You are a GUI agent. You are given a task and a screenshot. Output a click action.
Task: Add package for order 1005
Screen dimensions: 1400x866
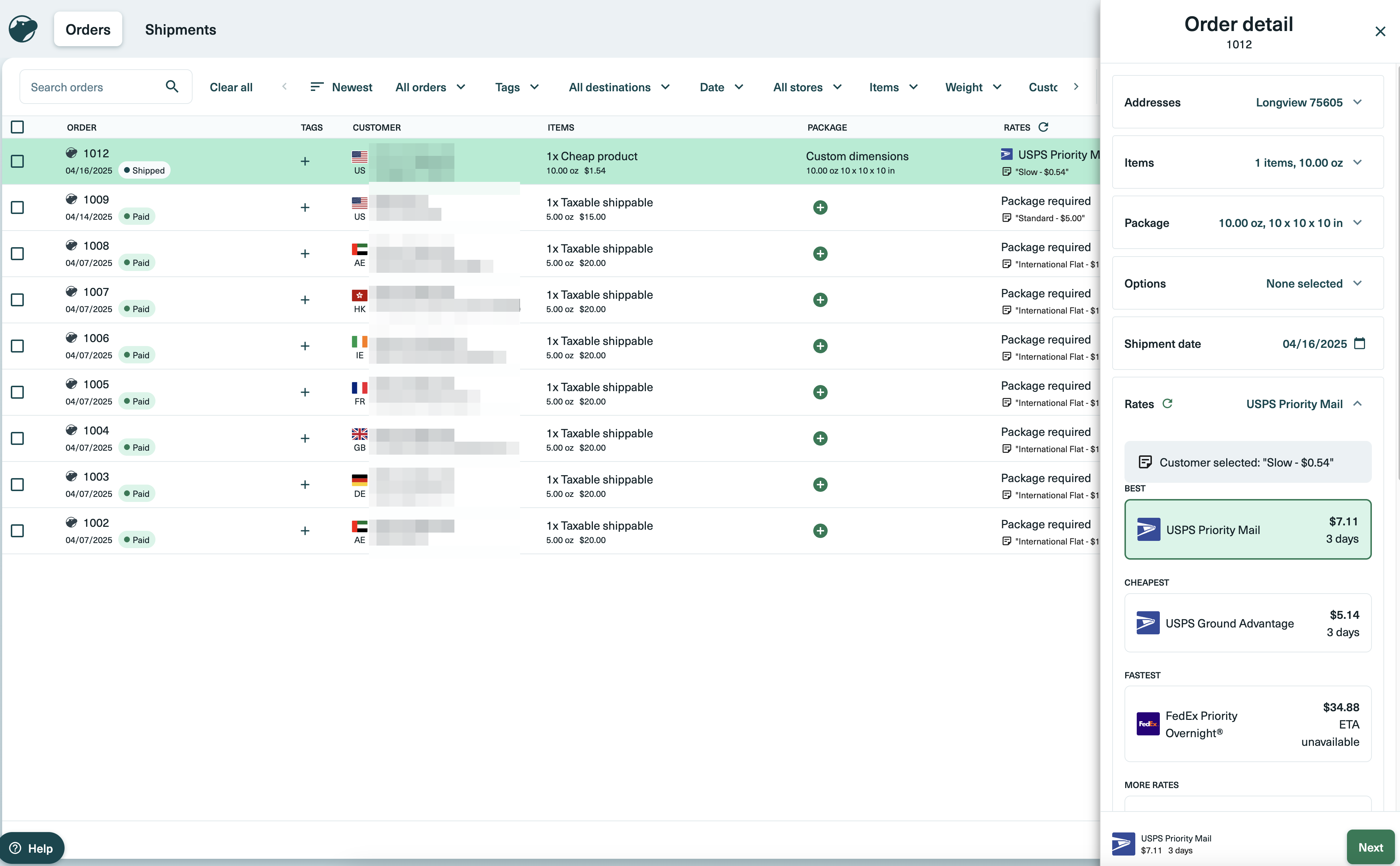click(820, 392)
